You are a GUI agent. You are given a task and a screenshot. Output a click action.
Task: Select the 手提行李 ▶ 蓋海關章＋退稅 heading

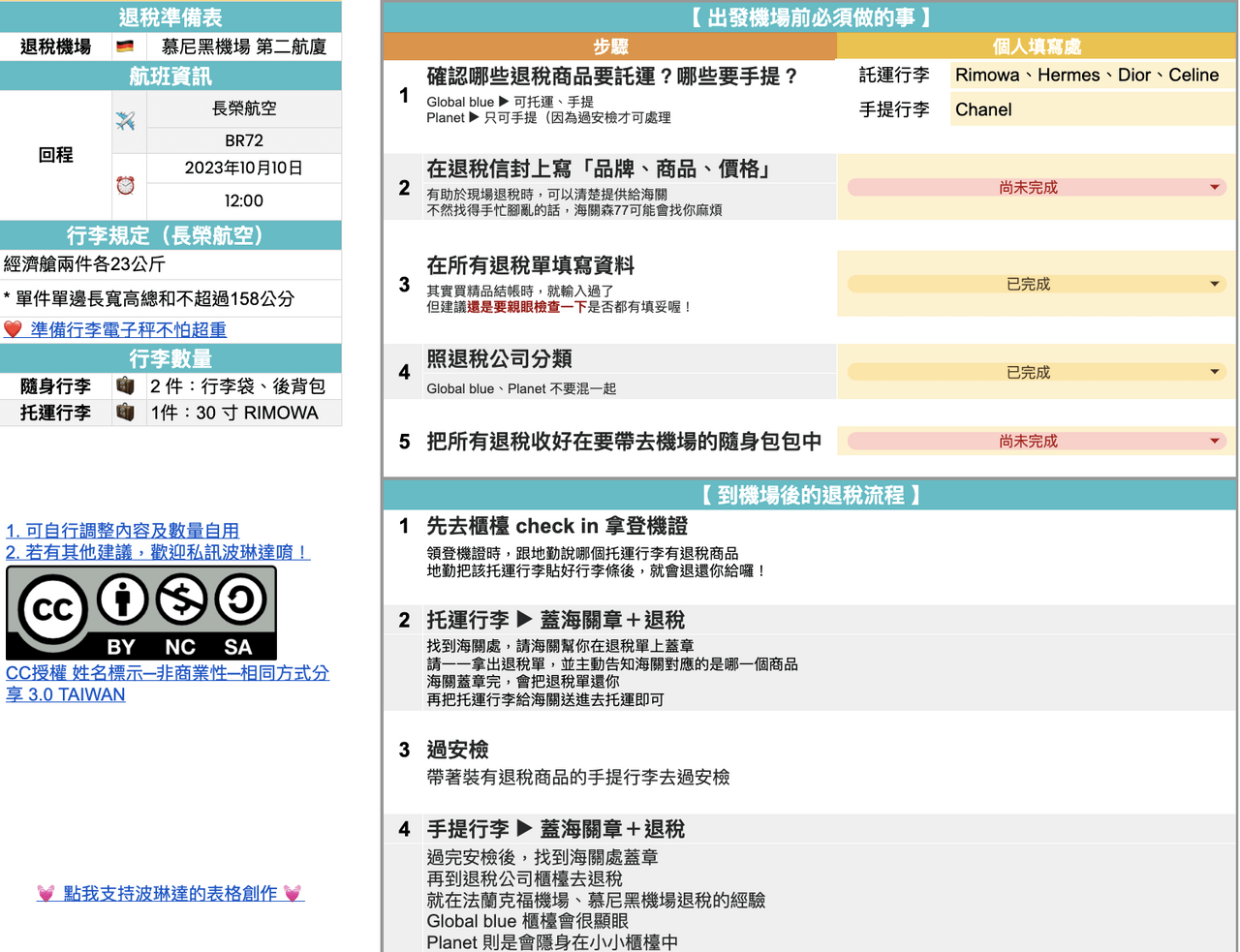pyautogui.click(x=556, y=829)
